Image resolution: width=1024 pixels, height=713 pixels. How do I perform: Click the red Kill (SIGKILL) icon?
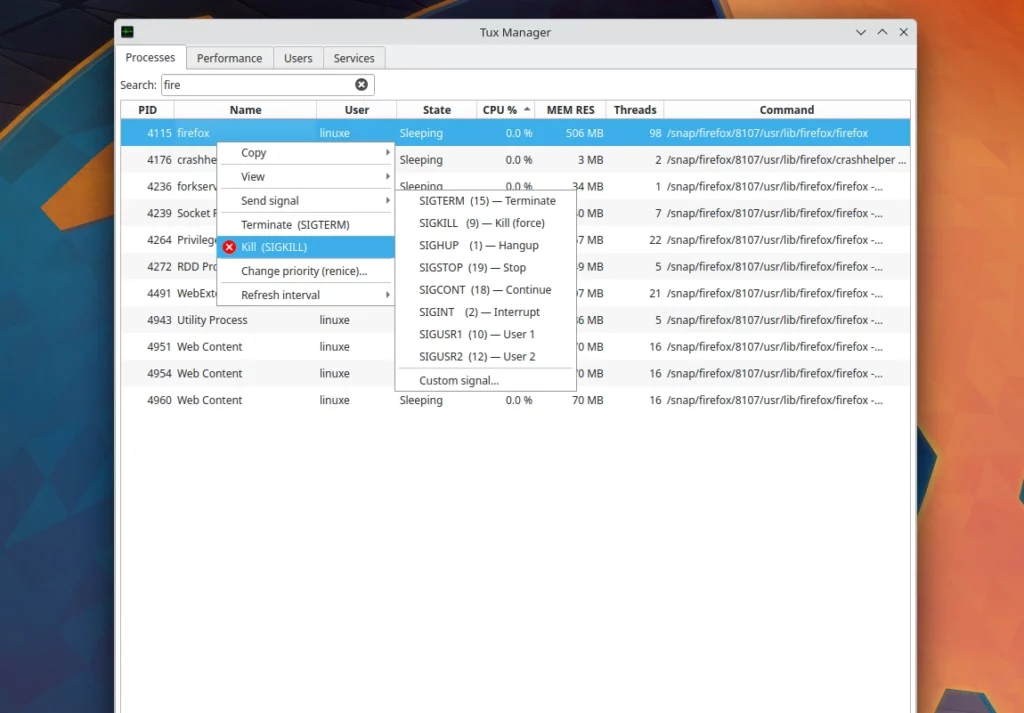point(229,247)
